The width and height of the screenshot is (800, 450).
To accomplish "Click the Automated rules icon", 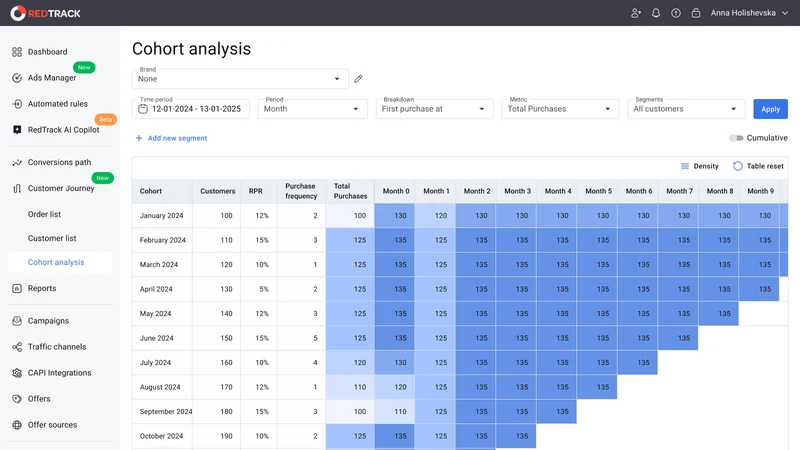I will (x=17, y=104).
